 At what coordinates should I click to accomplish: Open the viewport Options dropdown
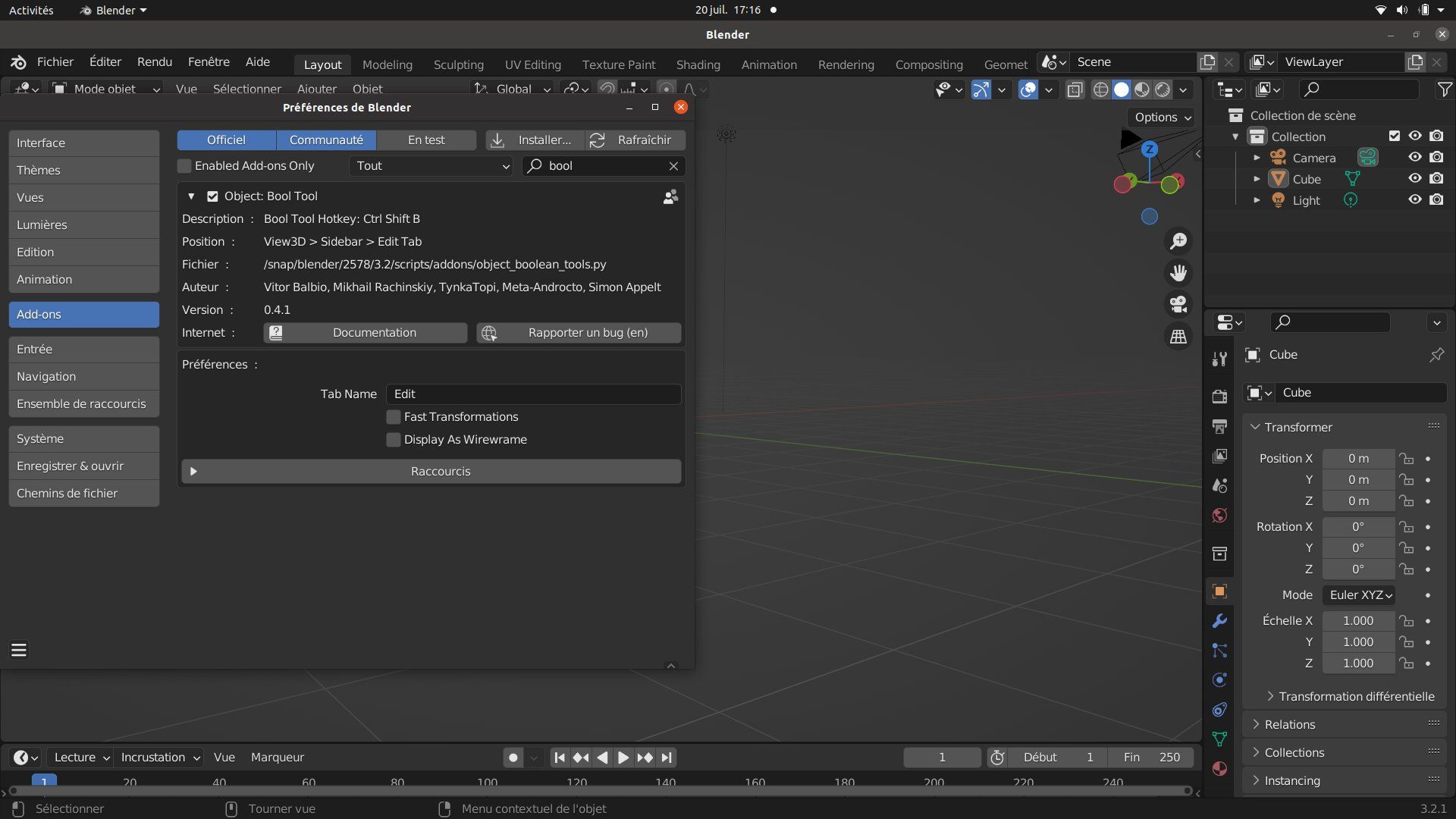click(x=1162, y=118)
